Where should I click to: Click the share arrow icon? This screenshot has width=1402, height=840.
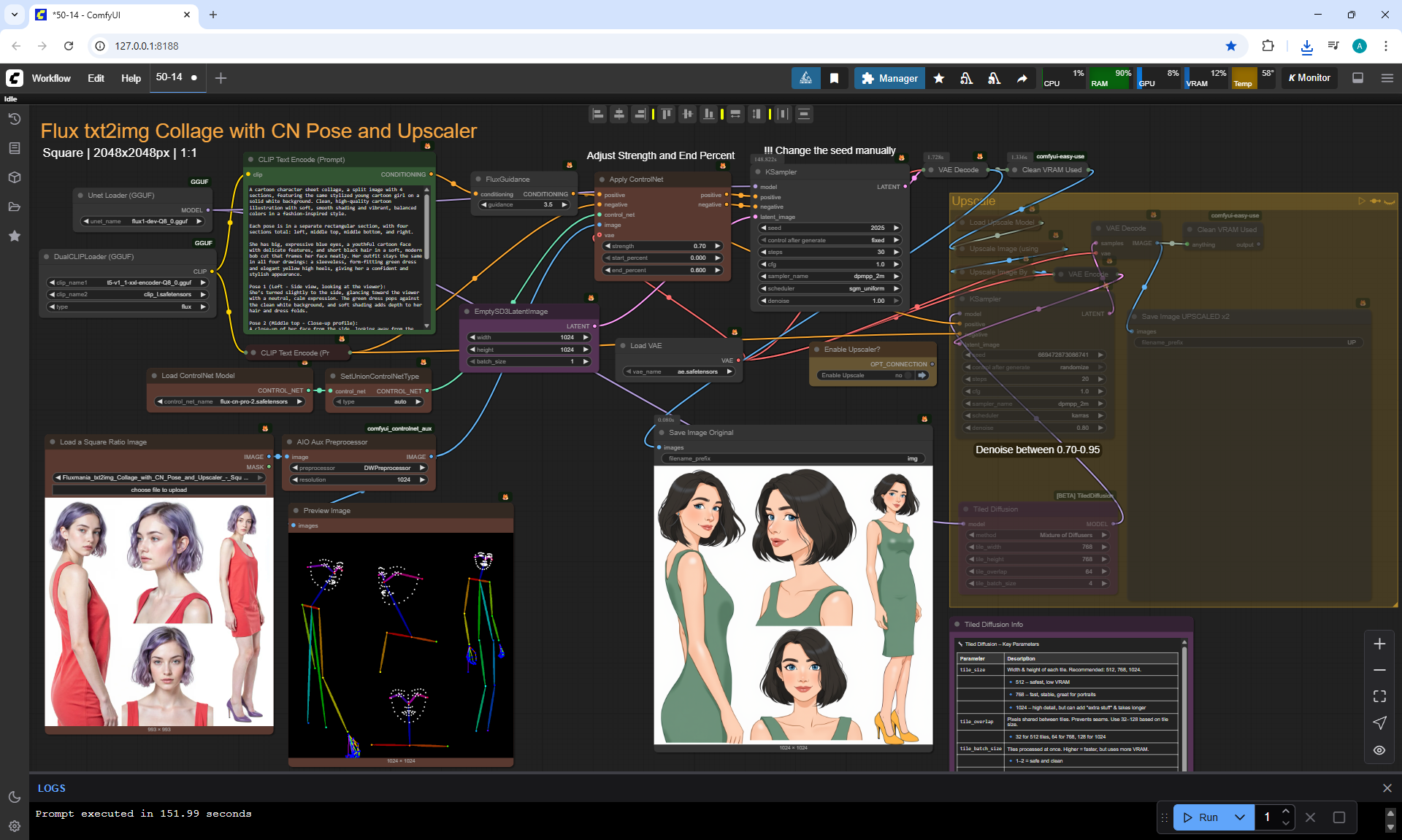(x=1022, y=78)
